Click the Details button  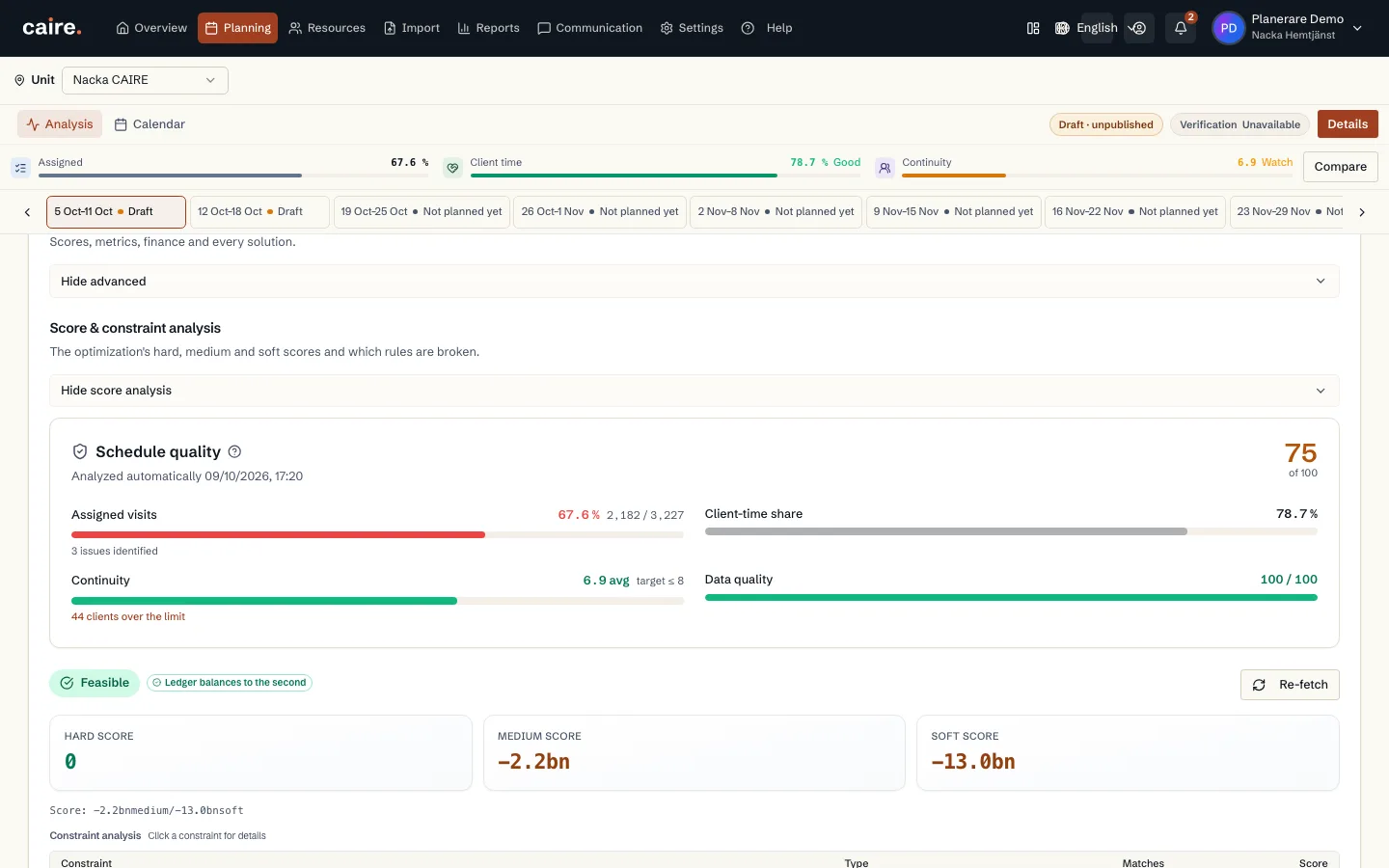(x=1348, y=124)
